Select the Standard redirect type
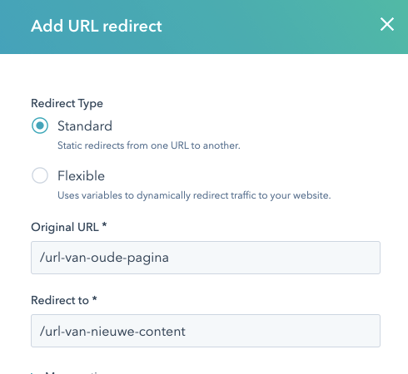 (x=40, y=126)
